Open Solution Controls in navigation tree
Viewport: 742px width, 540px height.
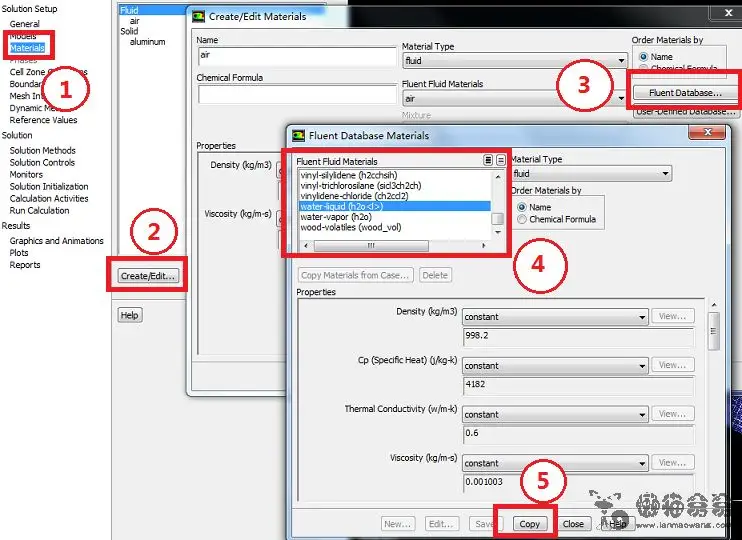[x=42, y=162]
